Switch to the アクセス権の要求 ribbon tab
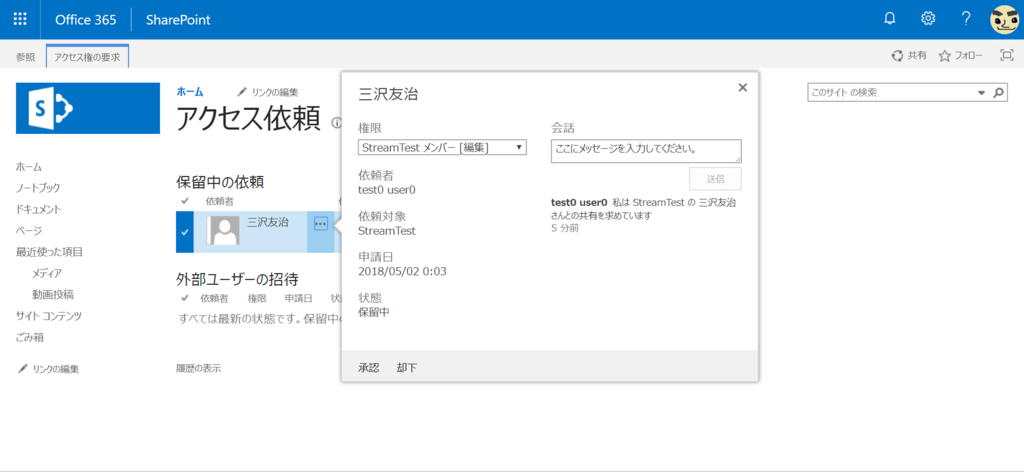1024x472 pixels. (87, 57)
